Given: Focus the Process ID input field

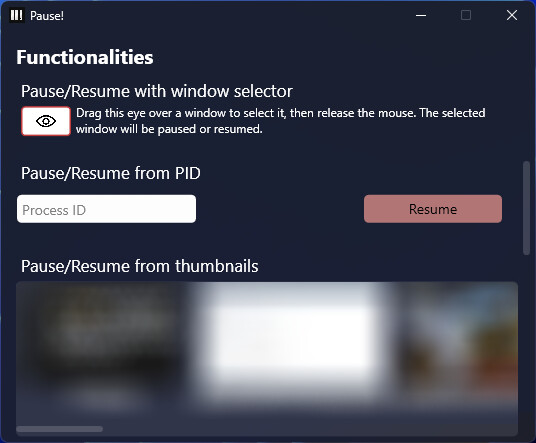Looking at the screenshot, I should click(x=106, y=209).
